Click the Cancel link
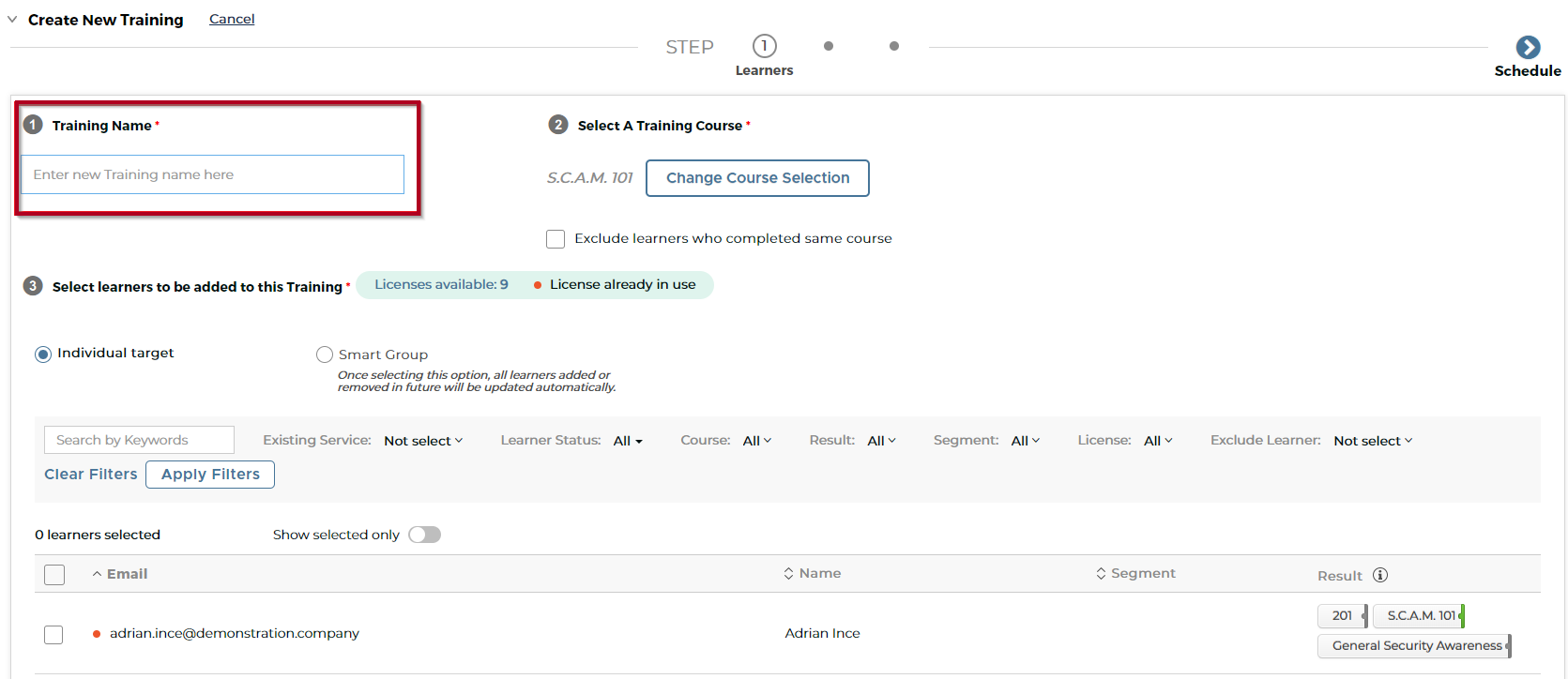 pyautogui.click(x=232, y=19)
